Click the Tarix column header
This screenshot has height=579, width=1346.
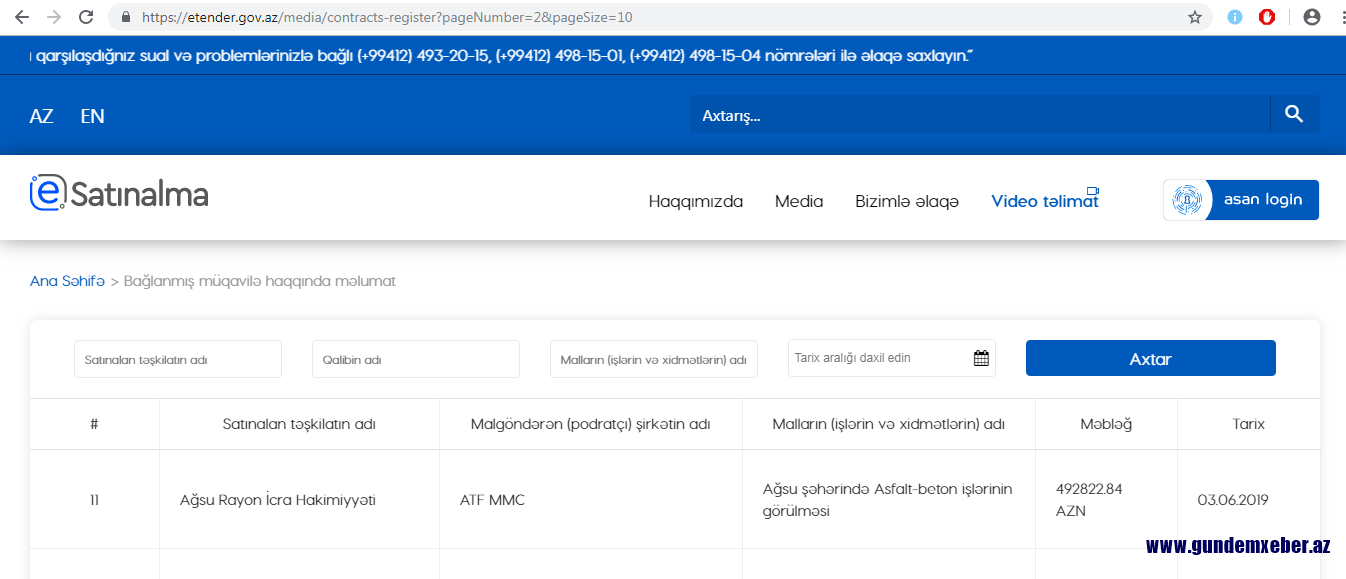1249,424
